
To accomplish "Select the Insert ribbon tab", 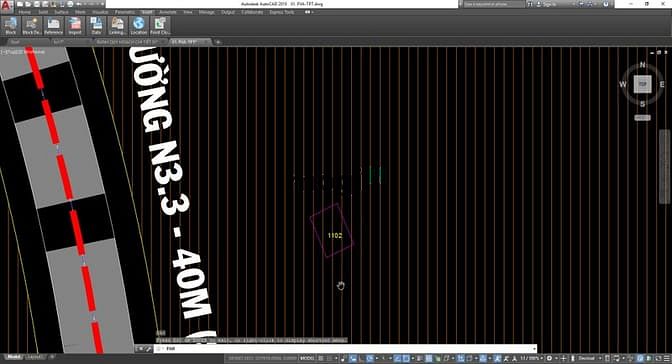I will click(x=147, y=12).
